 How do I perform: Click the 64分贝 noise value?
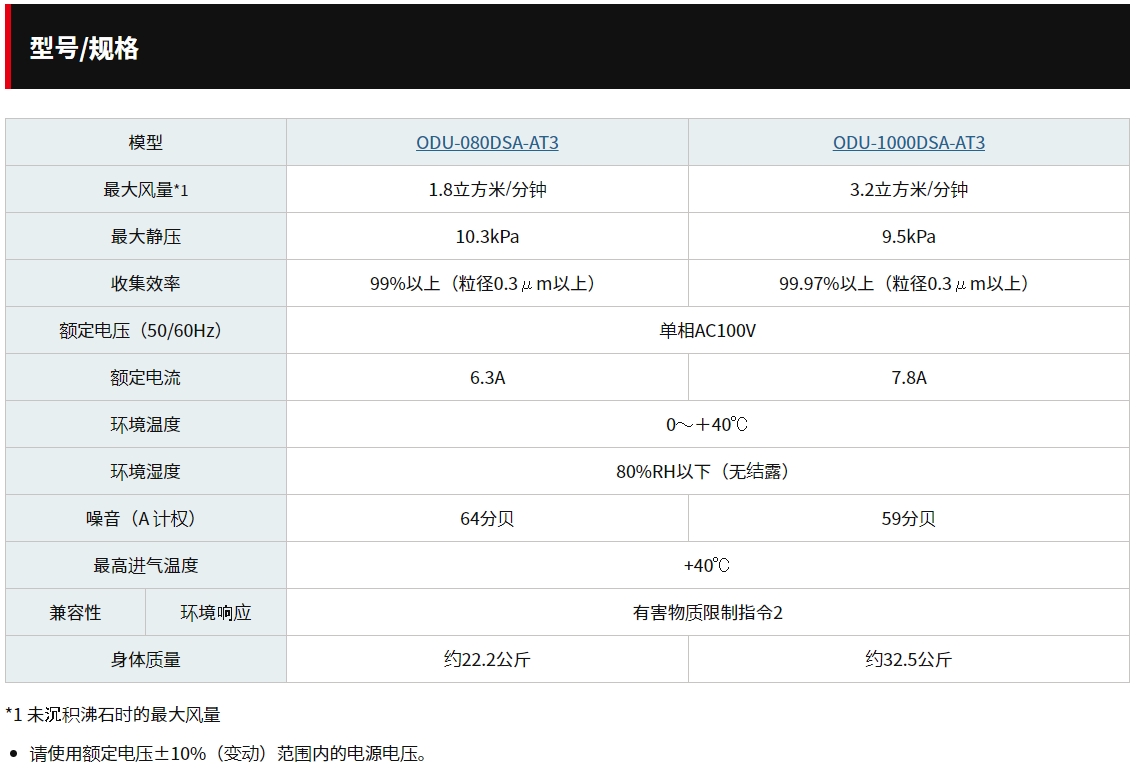click(487, 518)
